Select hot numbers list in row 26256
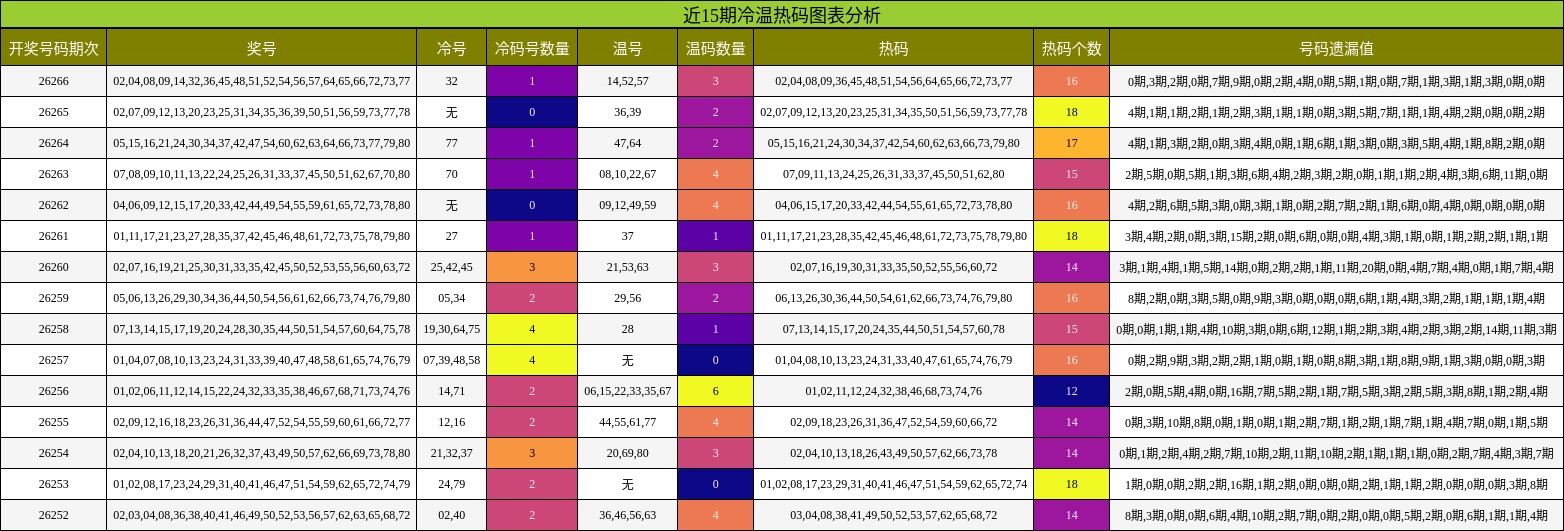Viewport: 1564px width, 531px height. pyautogui.click(x=894, y=391)
